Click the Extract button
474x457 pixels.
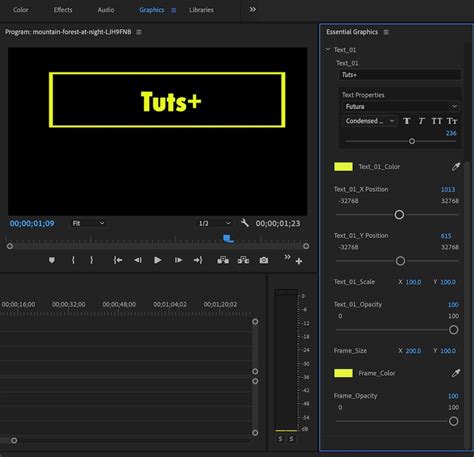(x=243, y=260)
